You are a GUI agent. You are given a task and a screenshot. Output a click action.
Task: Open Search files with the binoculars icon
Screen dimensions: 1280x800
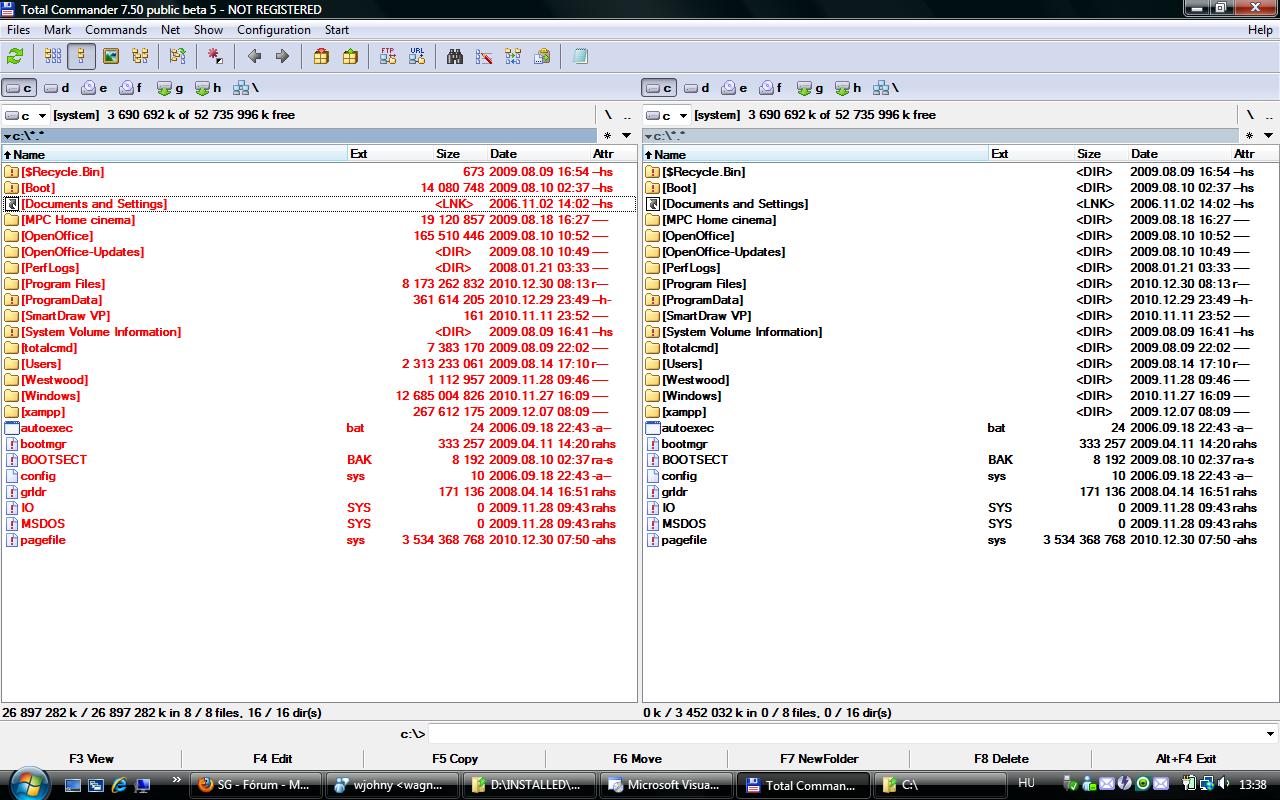[x=455, y=57]
